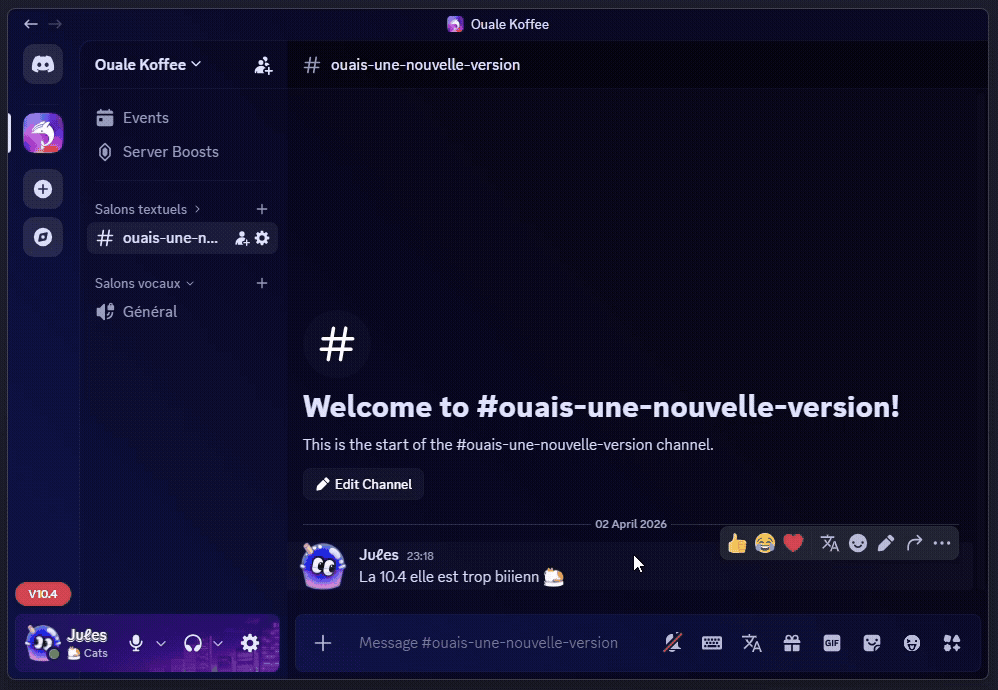Toggle the crossed-out bell silent message icon
Image resolution: width=998 pixels, height=690 pixels.
click(x=673, y=643)
